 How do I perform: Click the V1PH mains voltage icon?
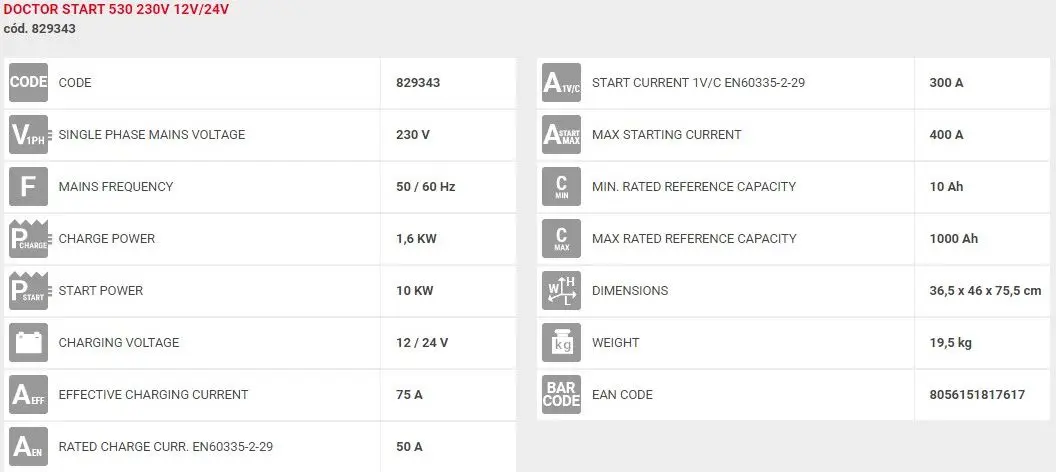28,135
